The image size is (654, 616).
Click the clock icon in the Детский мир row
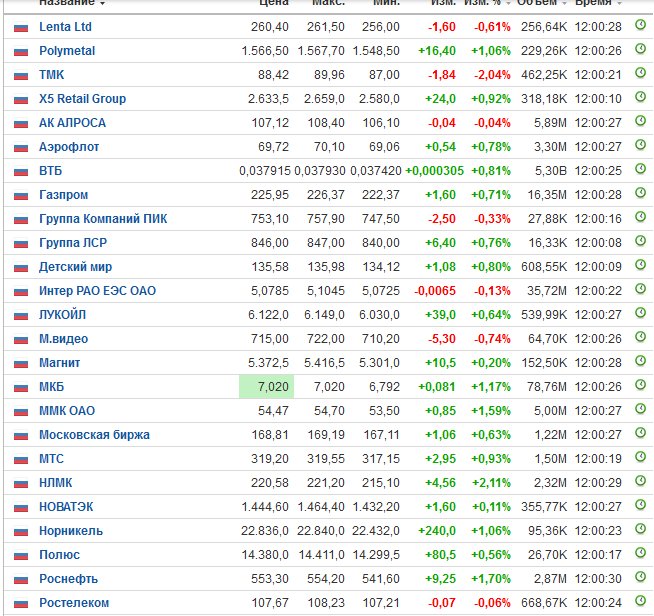pyautogui.click(x=640, y=264)
